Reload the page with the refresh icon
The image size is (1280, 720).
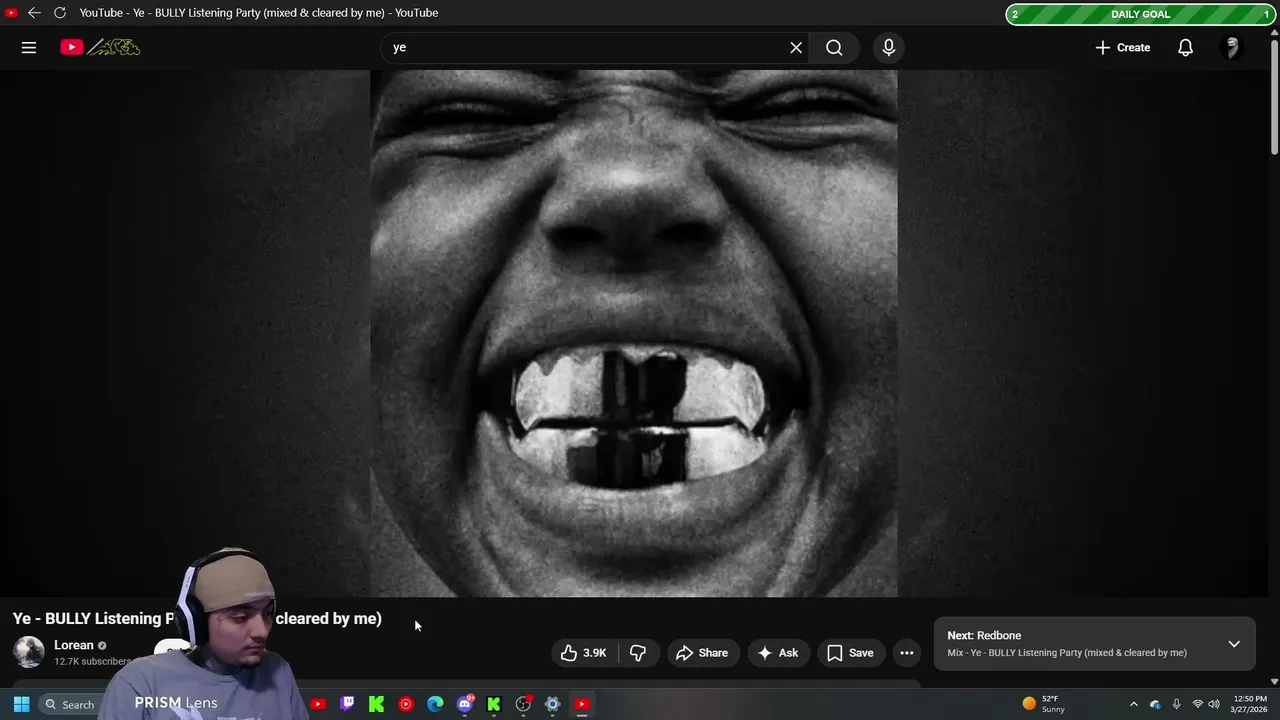(x=60, y=13)
